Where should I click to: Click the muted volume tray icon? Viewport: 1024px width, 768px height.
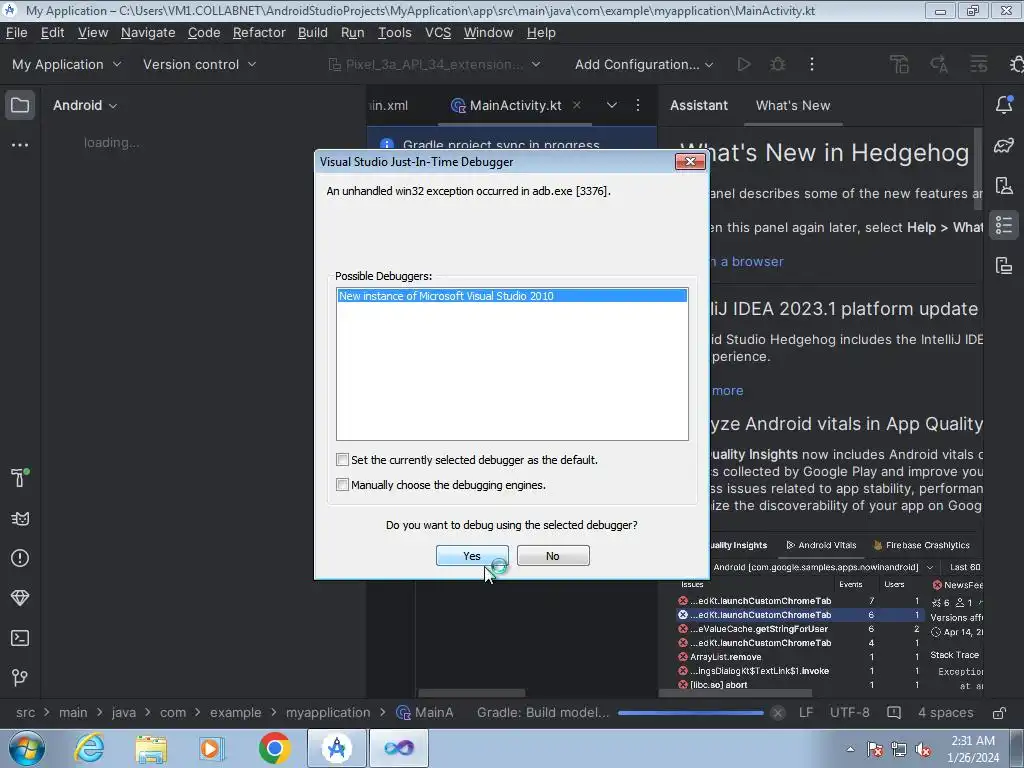pyautogui.click(x=923, y=750)
